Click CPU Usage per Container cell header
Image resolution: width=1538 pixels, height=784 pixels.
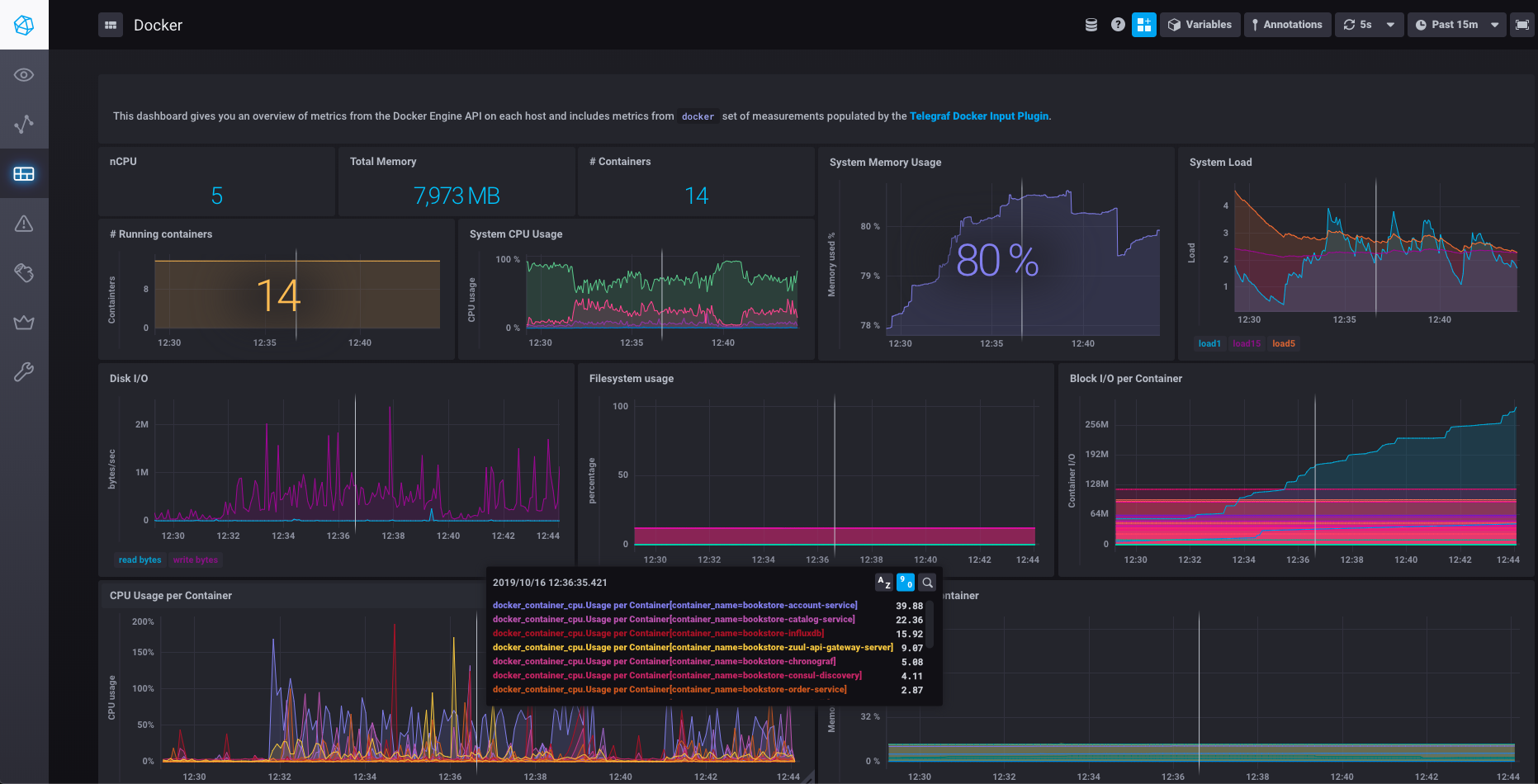(171, 596)
